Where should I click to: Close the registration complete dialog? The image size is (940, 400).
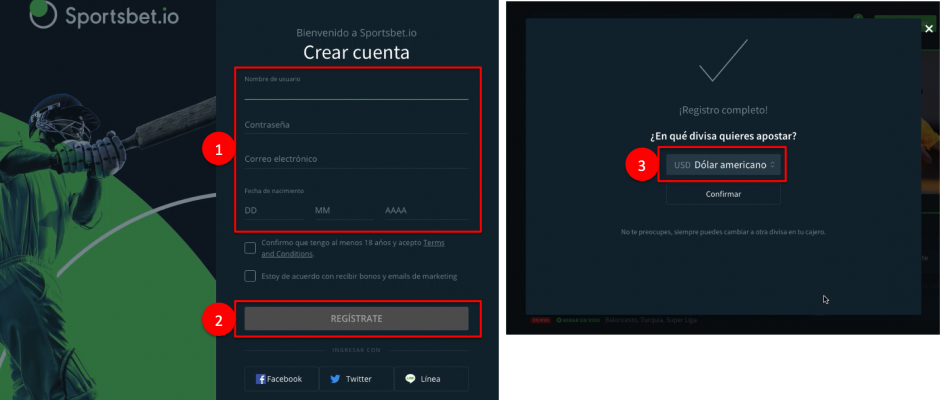click(x=929, y=28)
